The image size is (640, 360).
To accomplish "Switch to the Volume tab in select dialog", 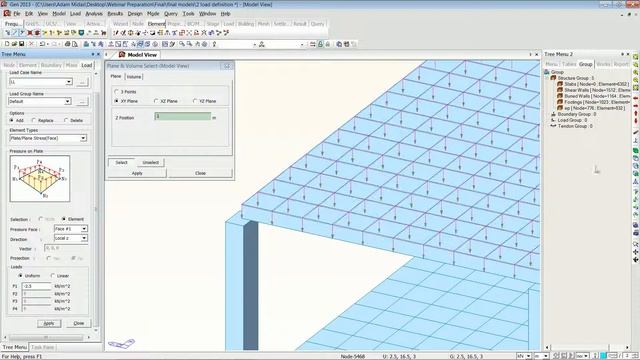I will click(134, 77).
